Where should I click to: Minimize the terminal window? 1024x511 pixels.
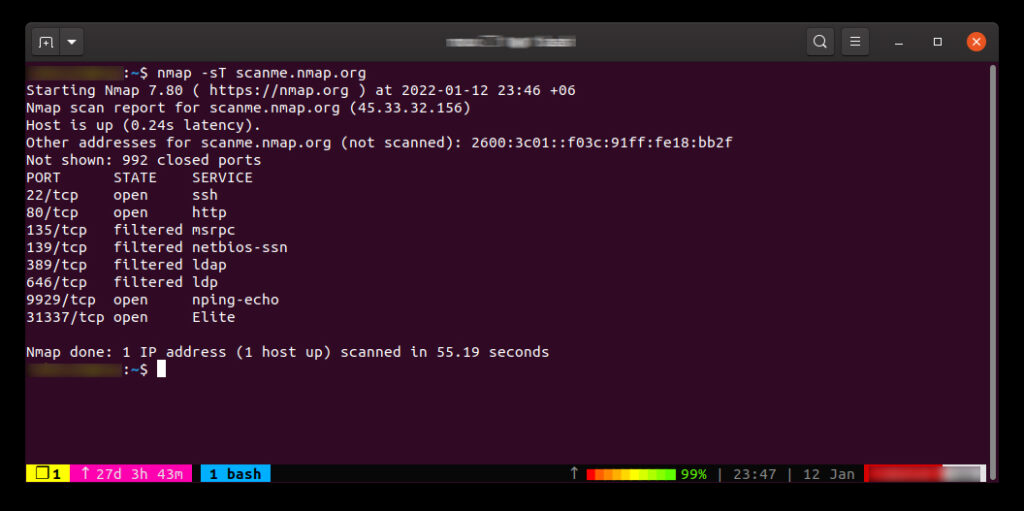899,42
